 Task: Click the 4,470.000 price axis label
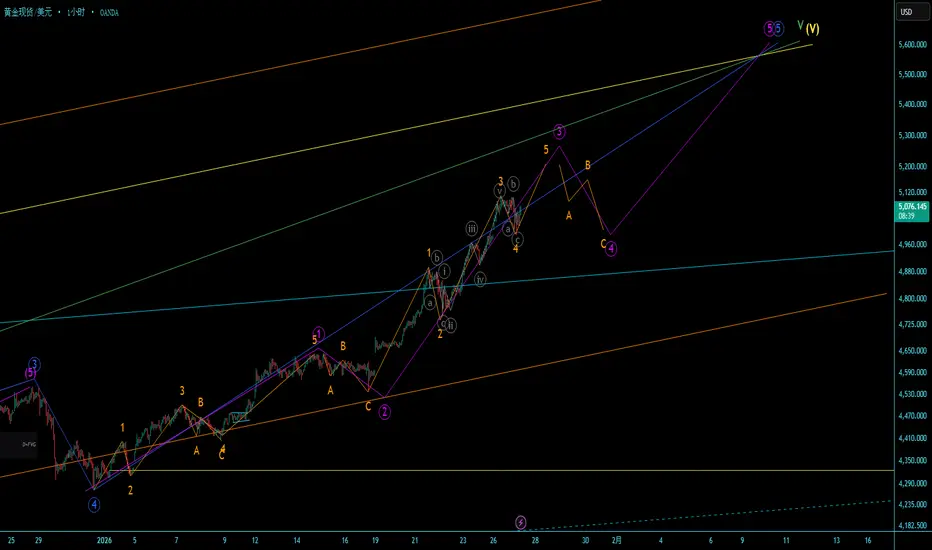[x=912, y=416]
